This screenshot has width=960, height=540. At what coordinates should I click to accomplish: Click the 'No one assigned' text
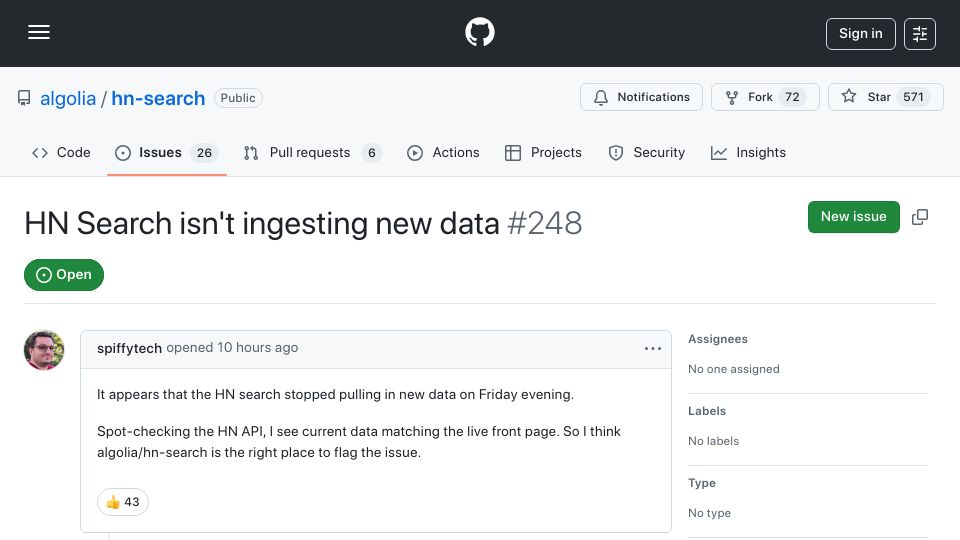tap(733, 369)
